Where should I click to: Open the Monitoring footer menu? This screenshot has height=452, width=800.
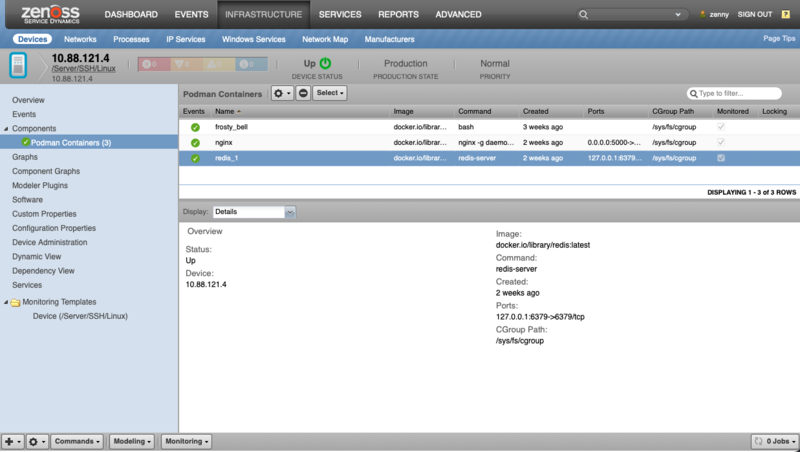(186, 442)
